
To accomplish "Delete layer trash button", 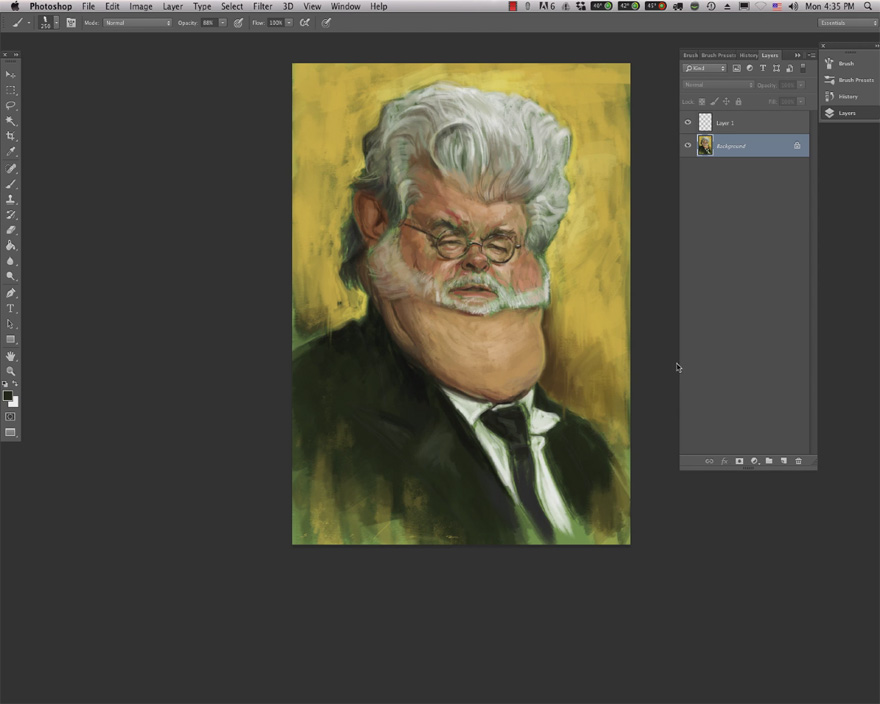I will point(799,461).
